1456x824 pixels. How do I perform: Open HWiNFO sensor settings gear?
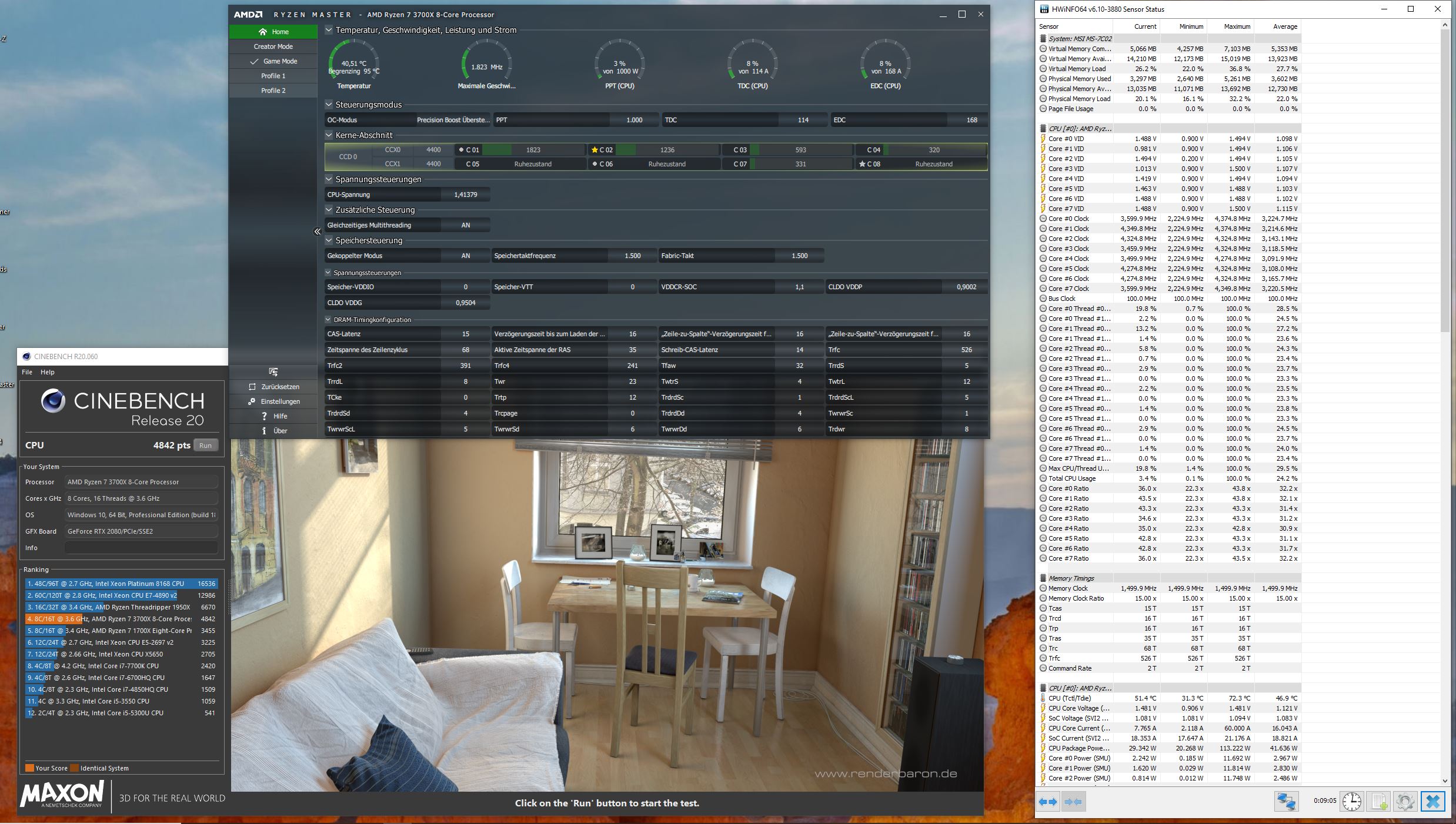point(1405,802)
